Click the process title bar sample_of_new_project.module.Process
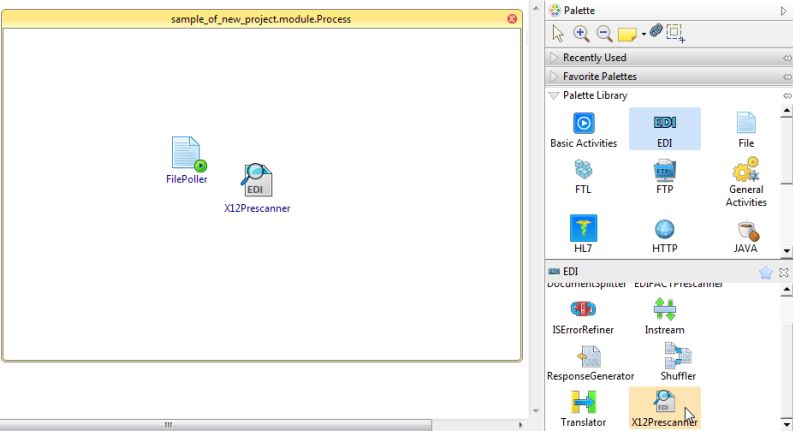Screen dimensions: 793x431 261,19
